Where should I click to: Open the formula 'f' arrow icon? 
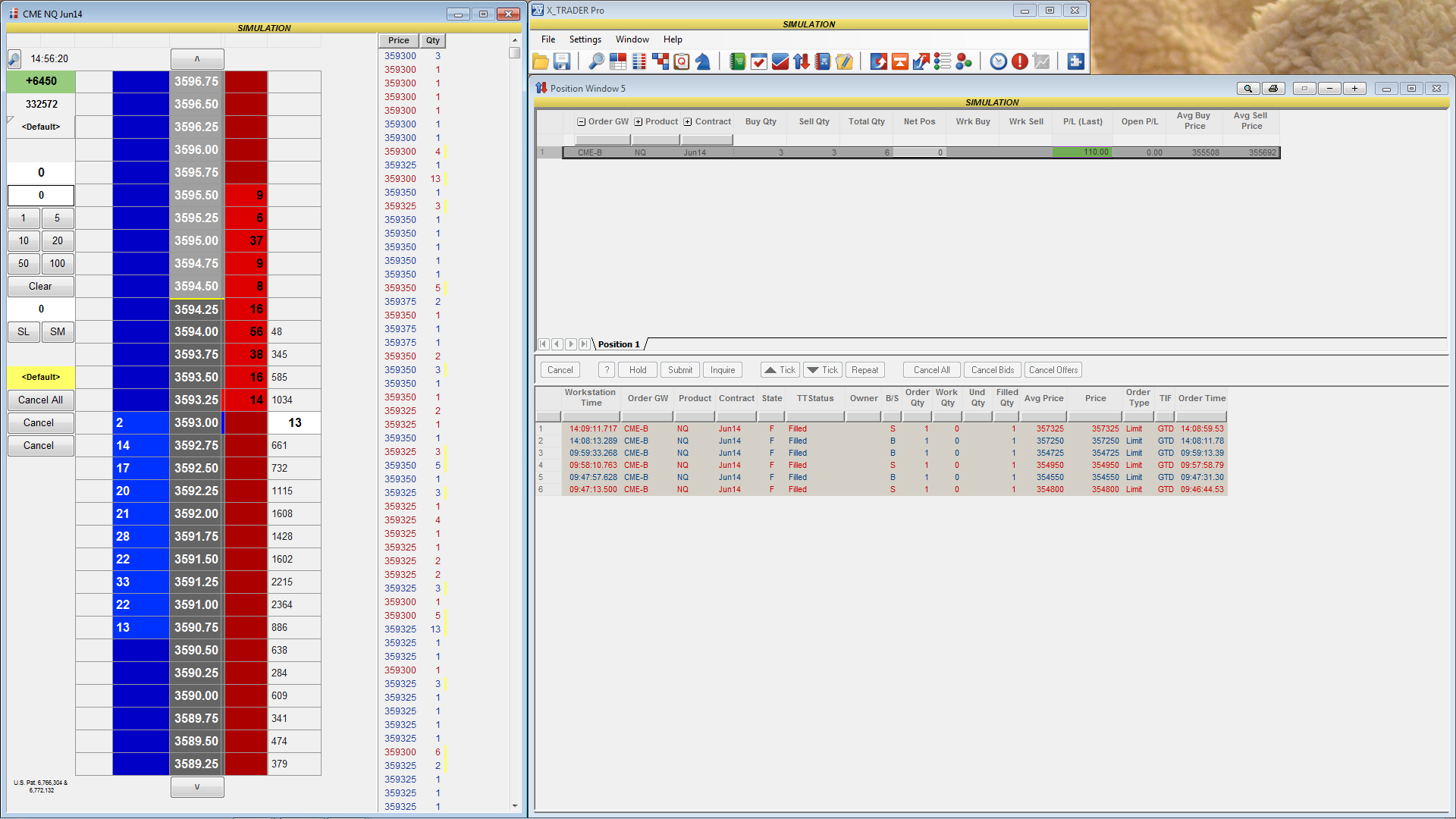[x=921, y=61]
